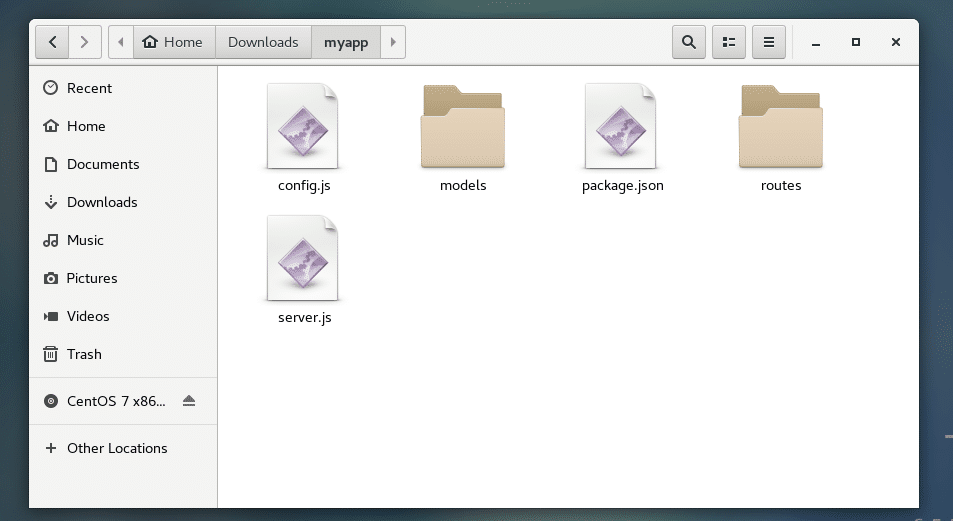953x521 pixels.
Task: Click the Pictures camera icon
Action: coord(50,278)
